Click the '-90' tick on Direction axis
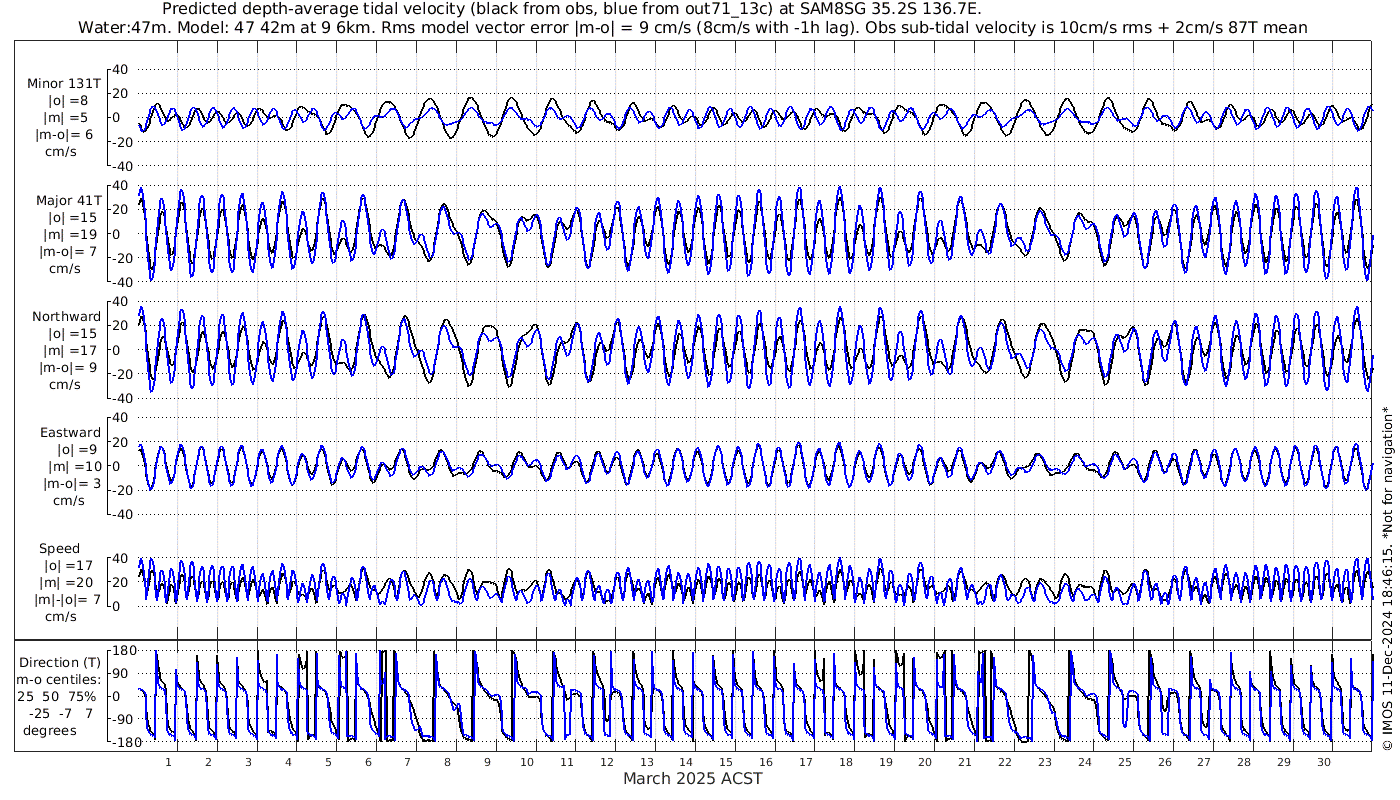1400x800 pixels. (123, 720)
